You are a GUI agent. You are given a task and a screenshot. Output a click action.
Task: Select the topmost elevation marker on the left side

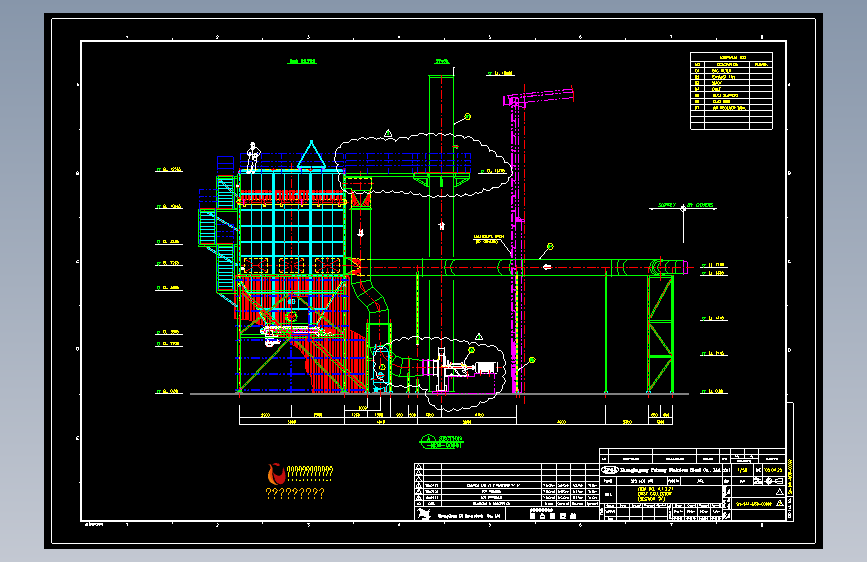169,169
